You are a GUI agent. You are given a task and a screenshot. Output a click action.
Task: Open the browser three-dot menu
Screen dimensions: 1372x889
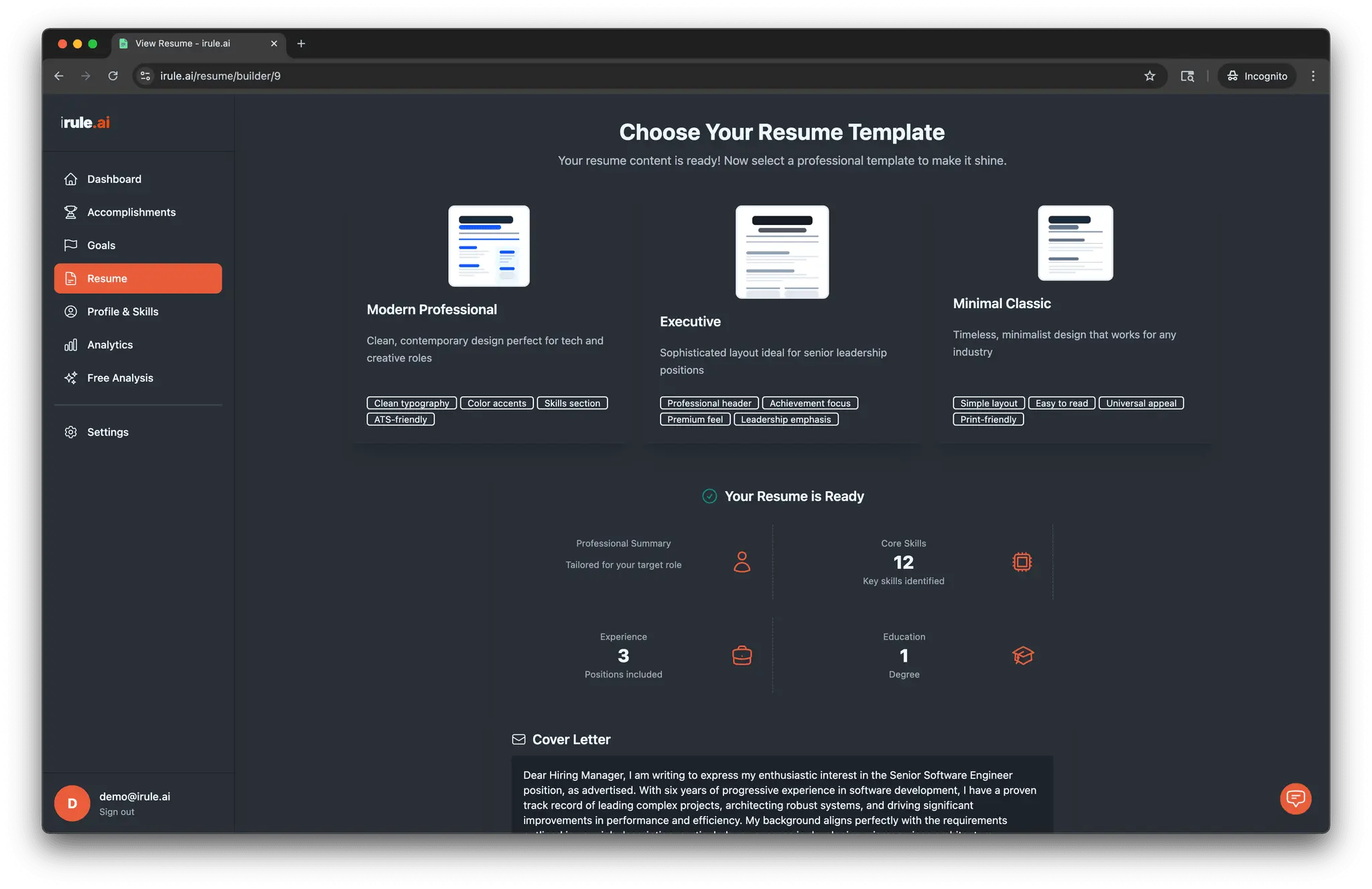click(x=1313, y=76)
